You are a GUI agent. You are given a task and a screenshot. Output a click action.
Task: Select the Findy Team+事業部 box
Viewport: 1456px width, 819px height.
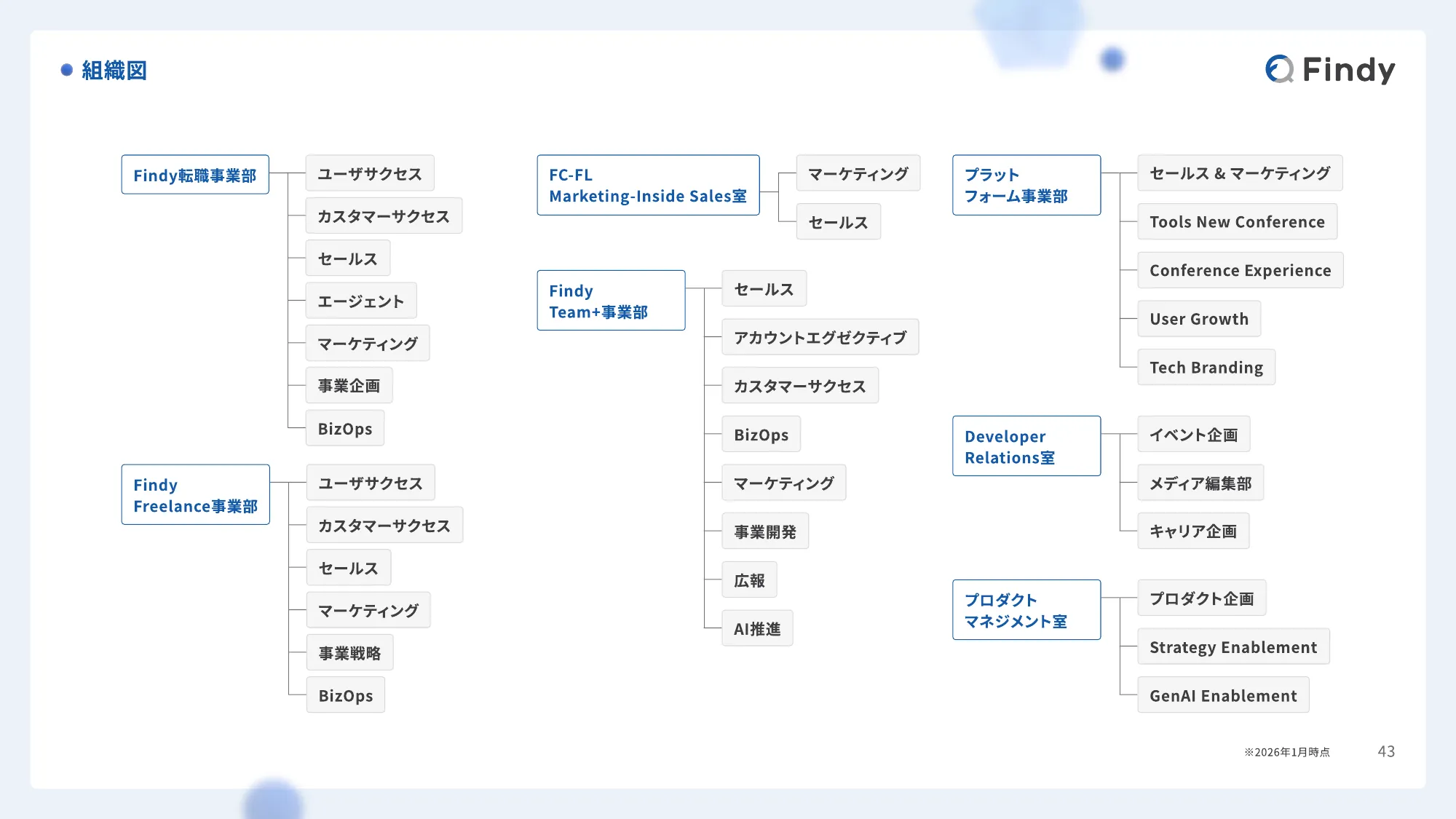(x=611, y=300)
